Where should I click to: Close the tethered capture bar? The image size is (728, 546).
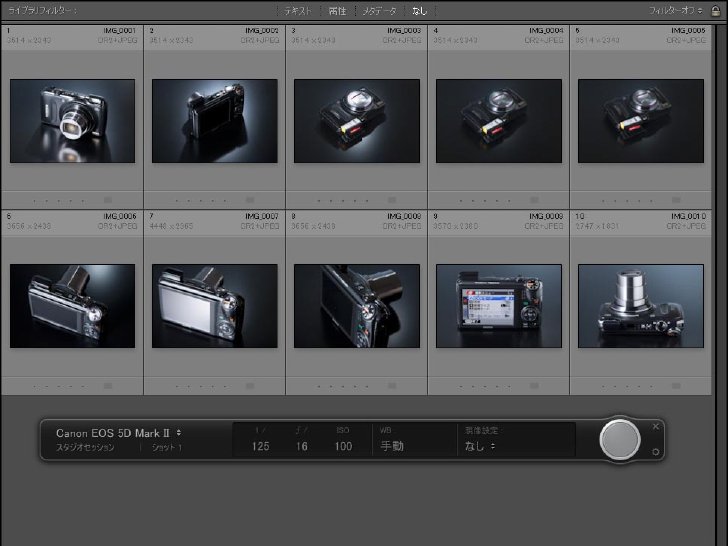coord(656,426)
